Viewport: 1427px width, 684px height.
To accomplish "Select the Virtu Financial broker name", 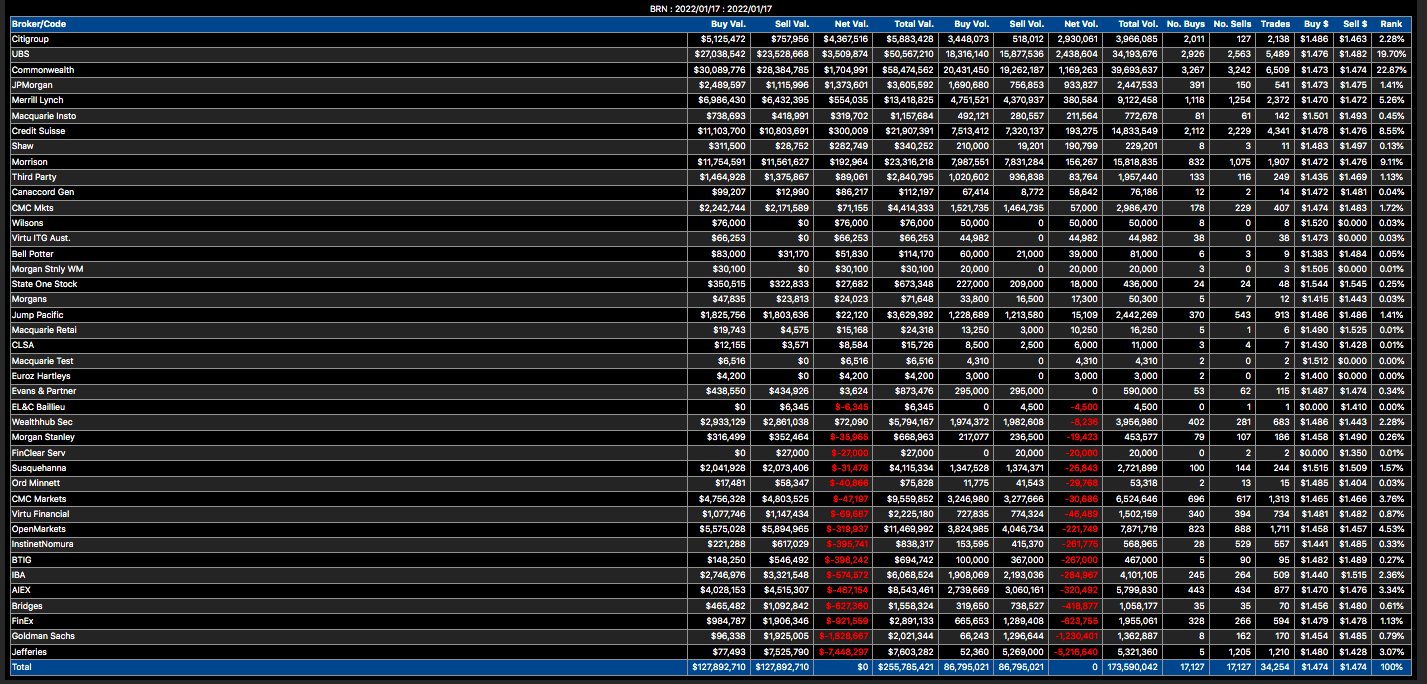I will click(x=40, y=514).
